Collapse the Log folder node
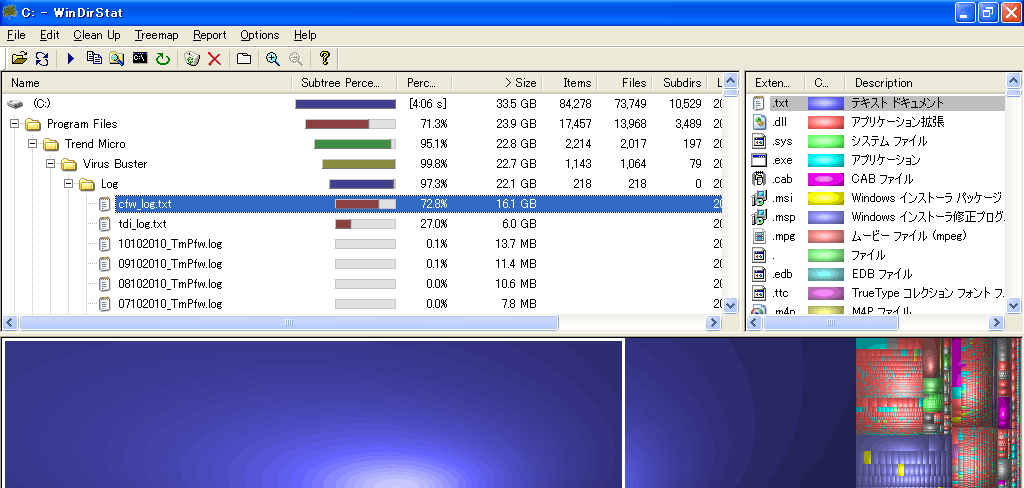Viewport: 1024px width, 488px height. point(69,184)
